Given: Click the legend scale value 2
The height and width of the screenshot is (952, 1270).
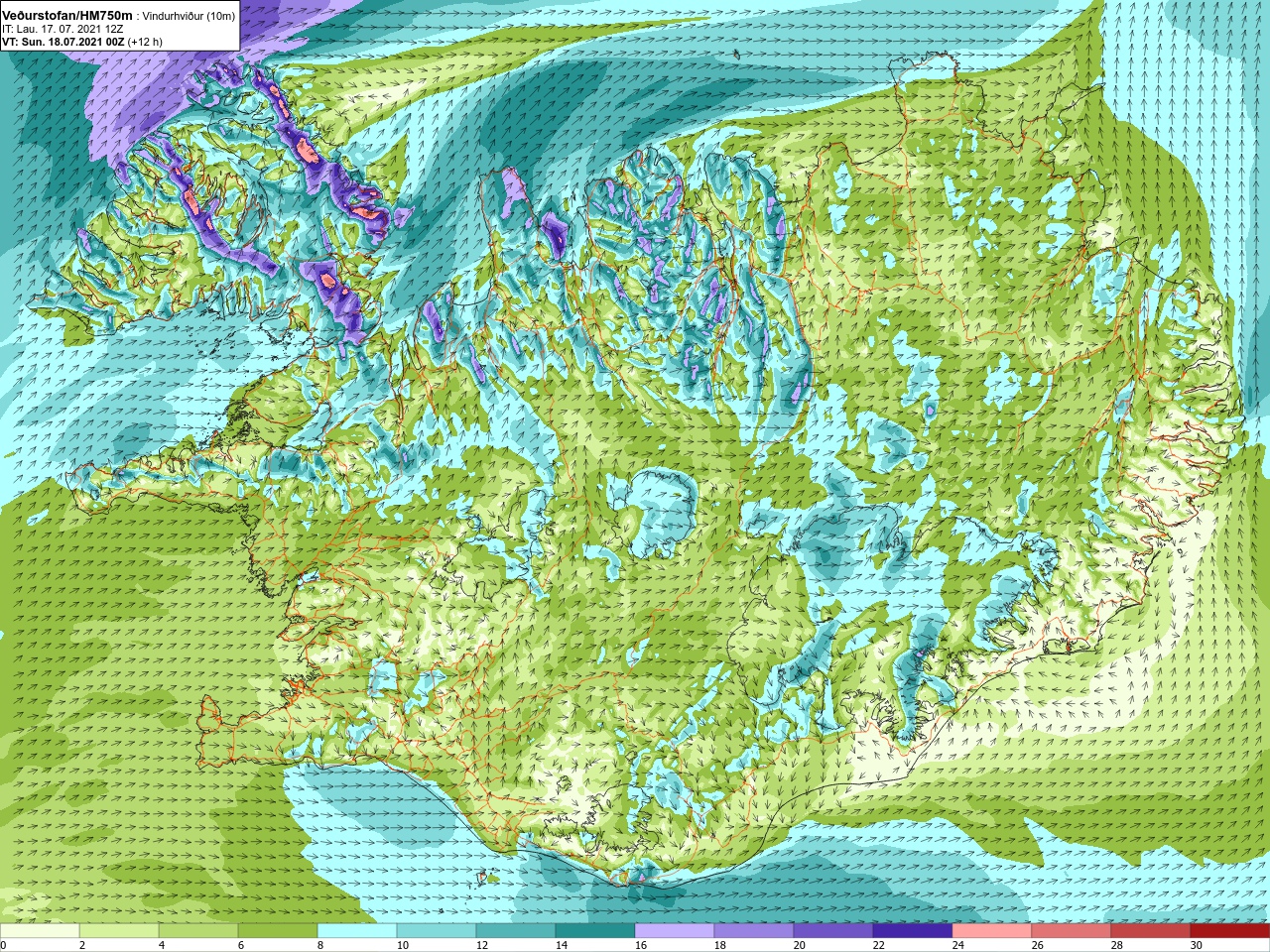Looking at the screenshot, I should (82, 945).
